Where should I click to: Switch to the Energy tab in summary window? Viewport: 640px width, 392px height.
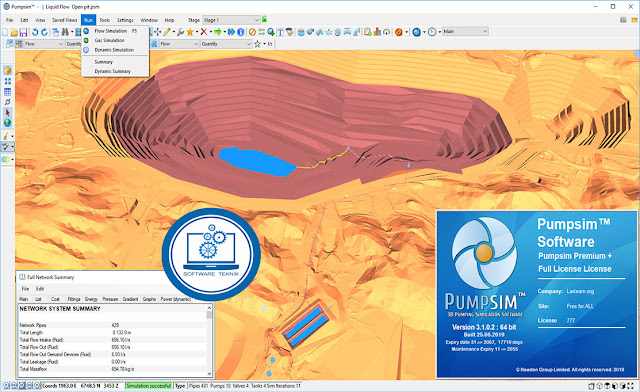click(91, 299)
